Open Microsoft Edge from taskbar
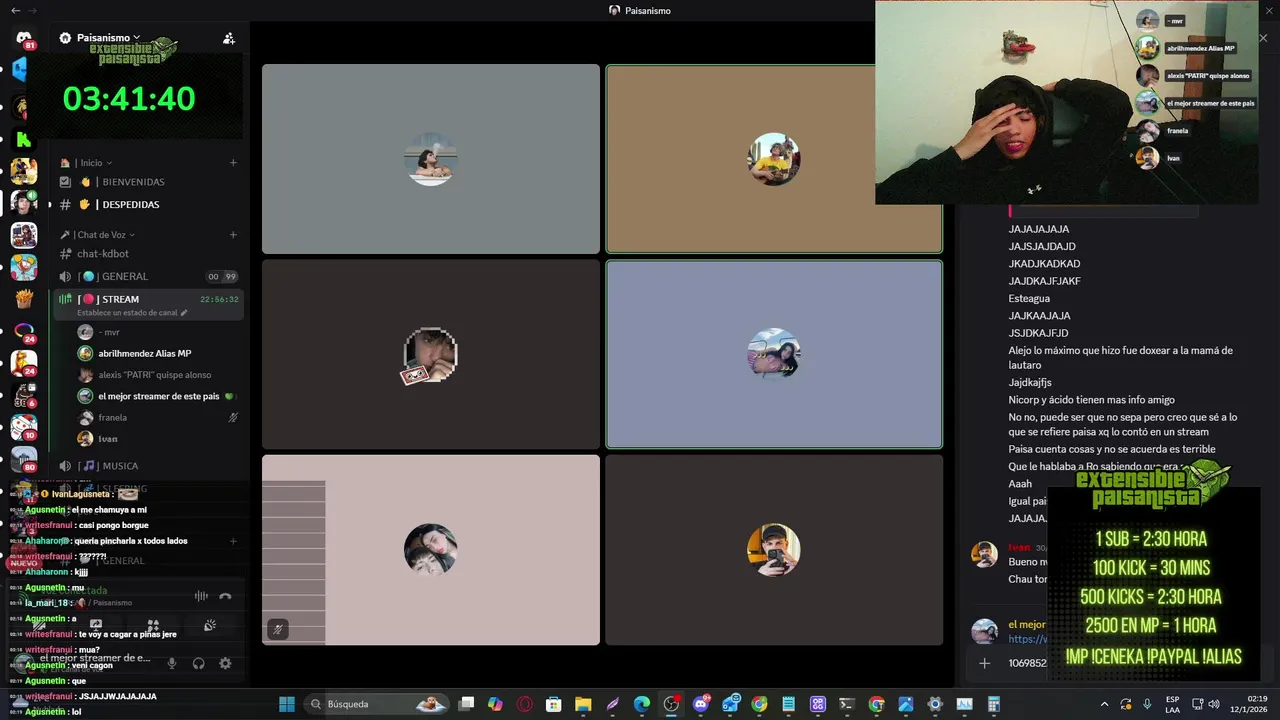Screen dimensions: 1280x720 pyautogui.click(x=642, y=704)
